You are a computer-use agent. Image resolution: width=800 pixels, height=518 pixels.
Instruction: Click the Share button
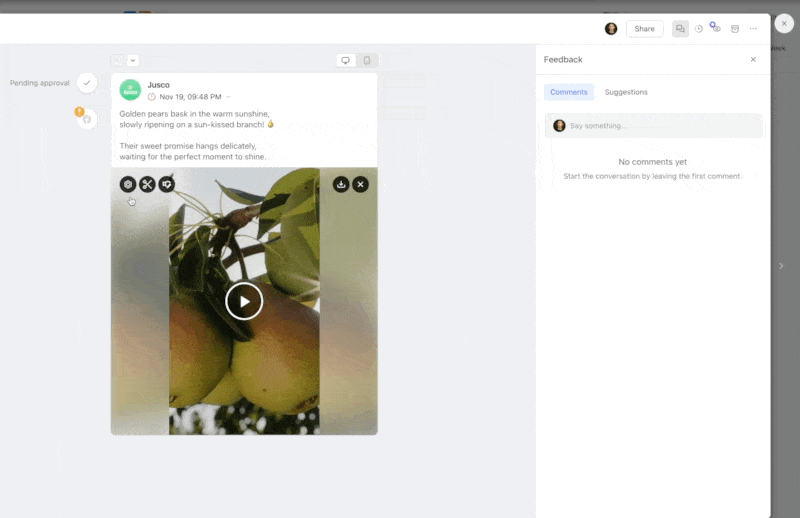pos(644,29)
